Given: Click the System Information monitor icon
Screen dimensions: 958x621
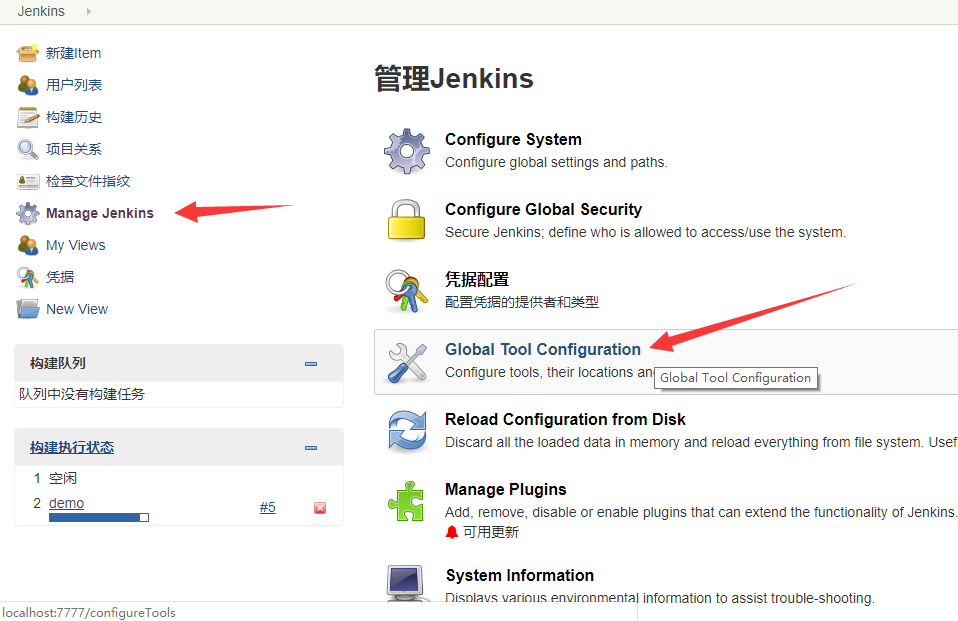Looking at the screenshot, I should [x=405, y=583].
